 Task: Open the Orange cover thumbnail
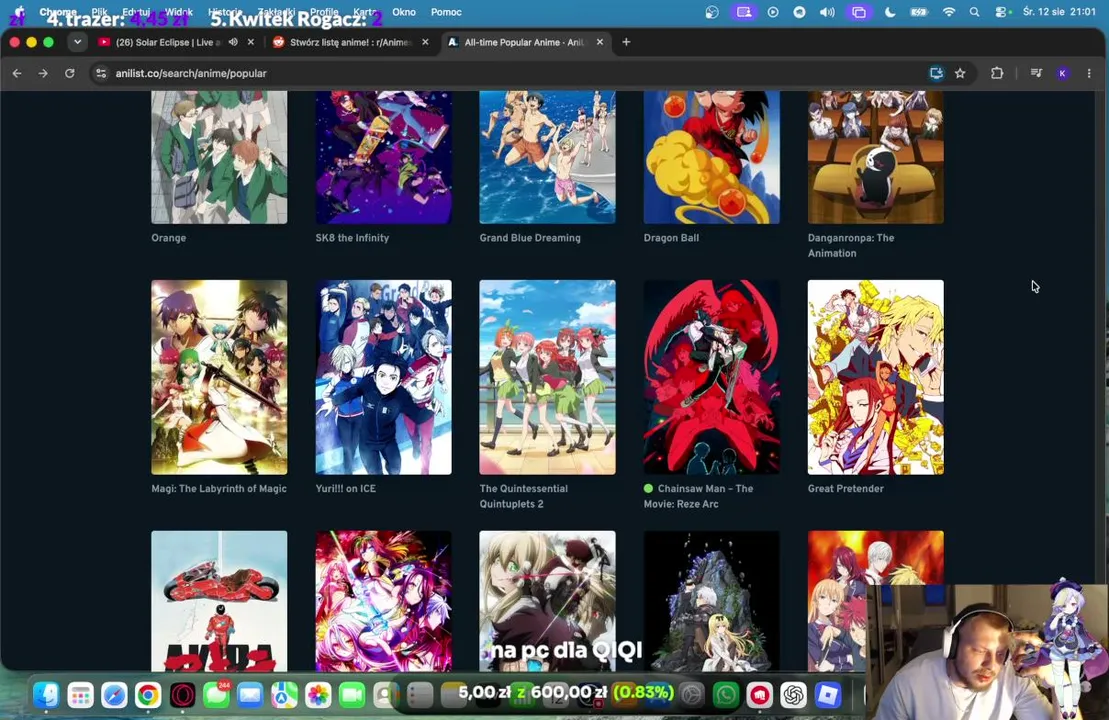click(x=219, y=157)
